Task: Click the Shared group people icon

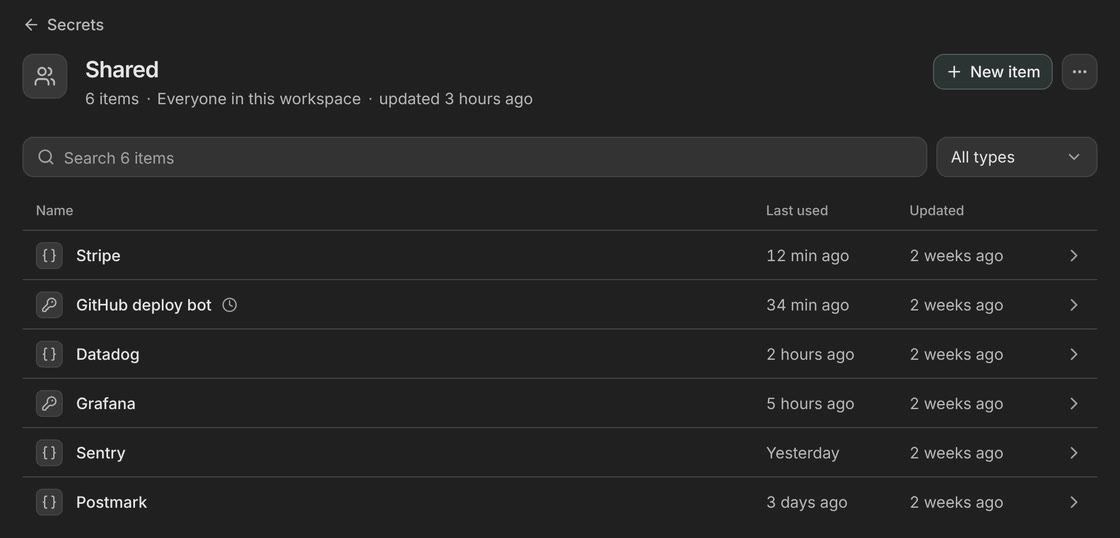Action: tap(45, 76)
